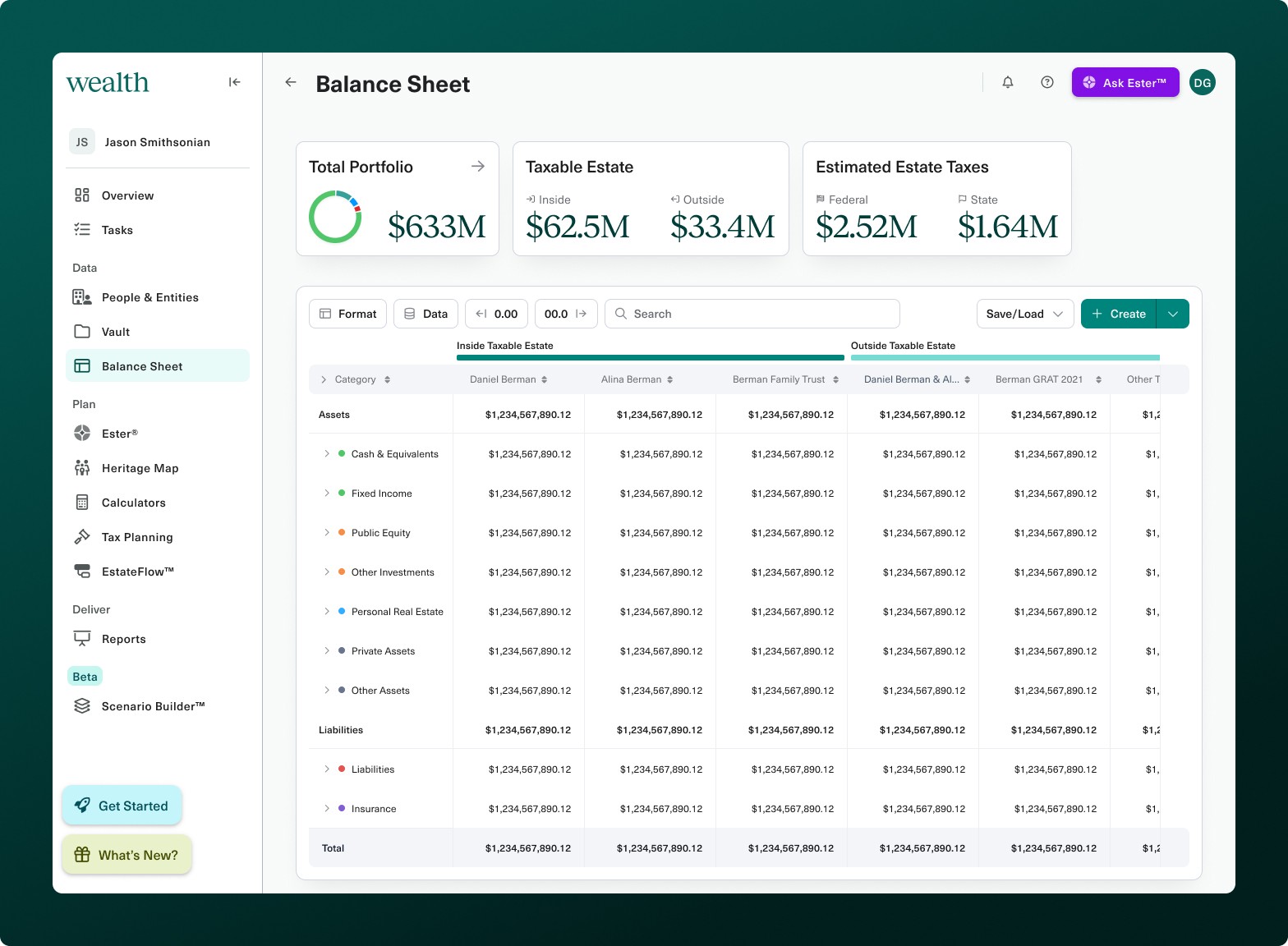Click the EstateFlow™ icon
The height and width of the screenshot is (946, 1288).
(82, 572)
